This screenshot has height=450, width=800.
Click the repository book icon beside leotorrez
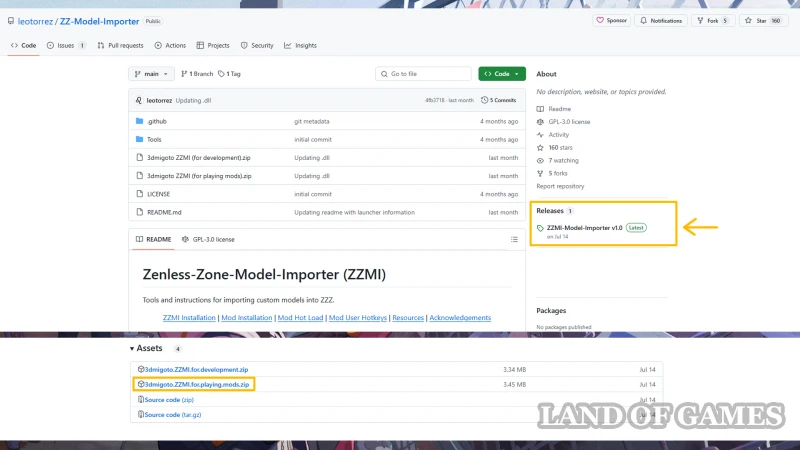[11, 21]
